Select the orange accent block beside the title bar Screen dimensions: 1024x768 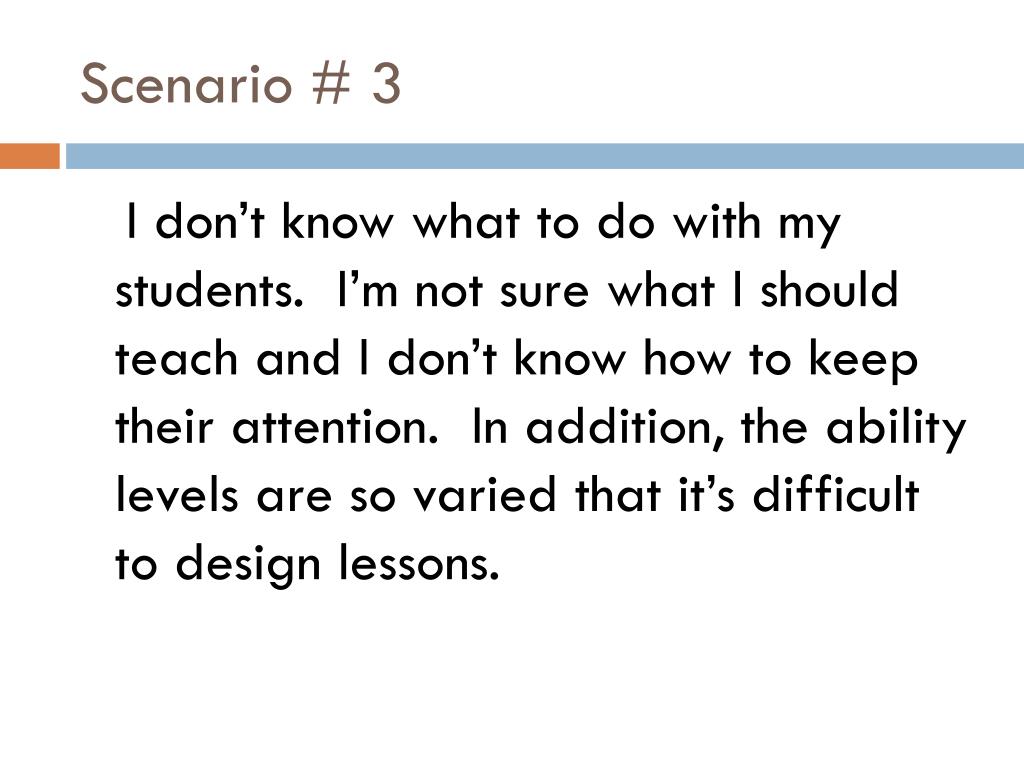(x=29, y=156)
